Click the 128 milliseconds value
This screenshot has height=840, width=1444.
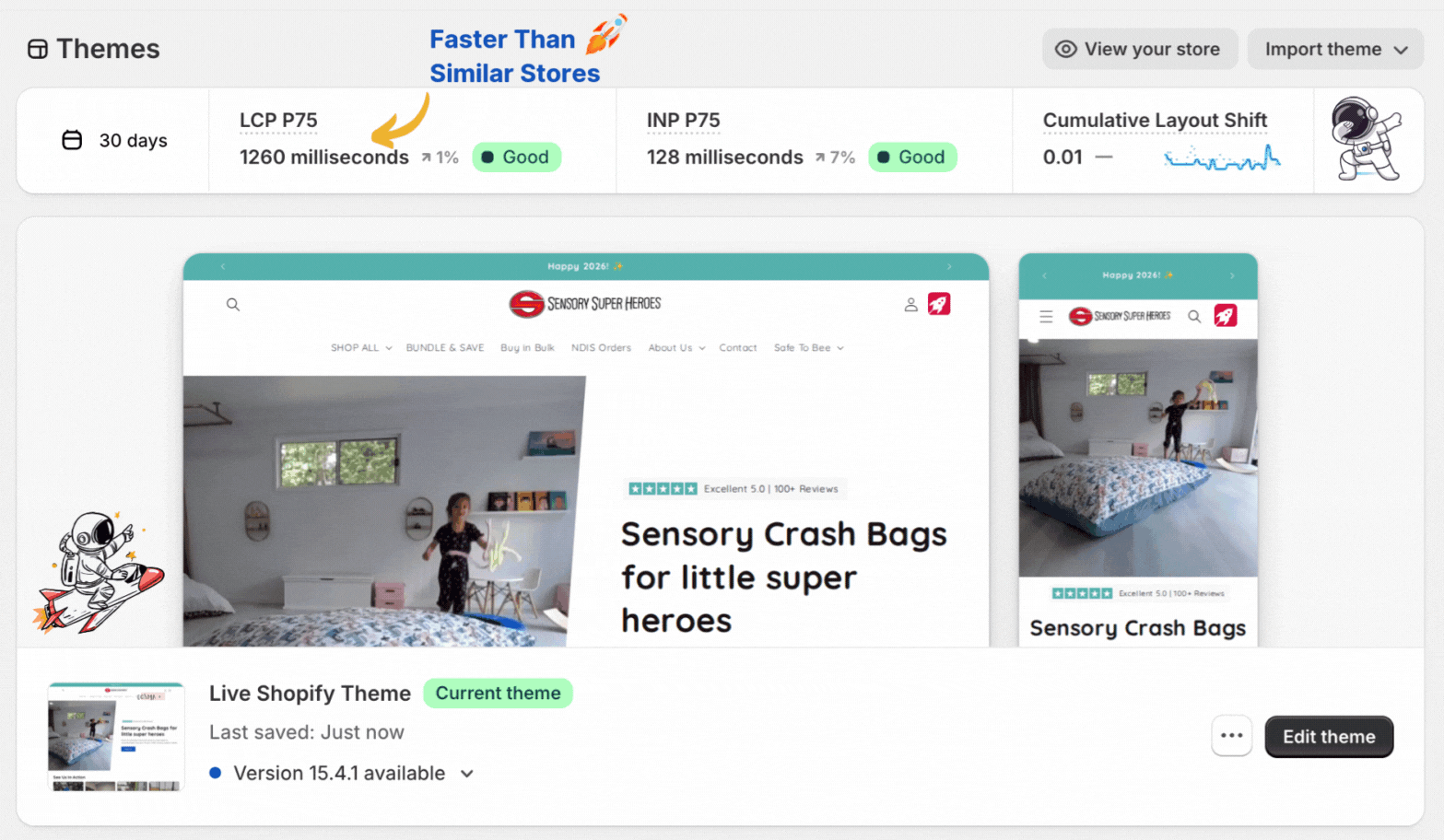[x=724, y=157]
